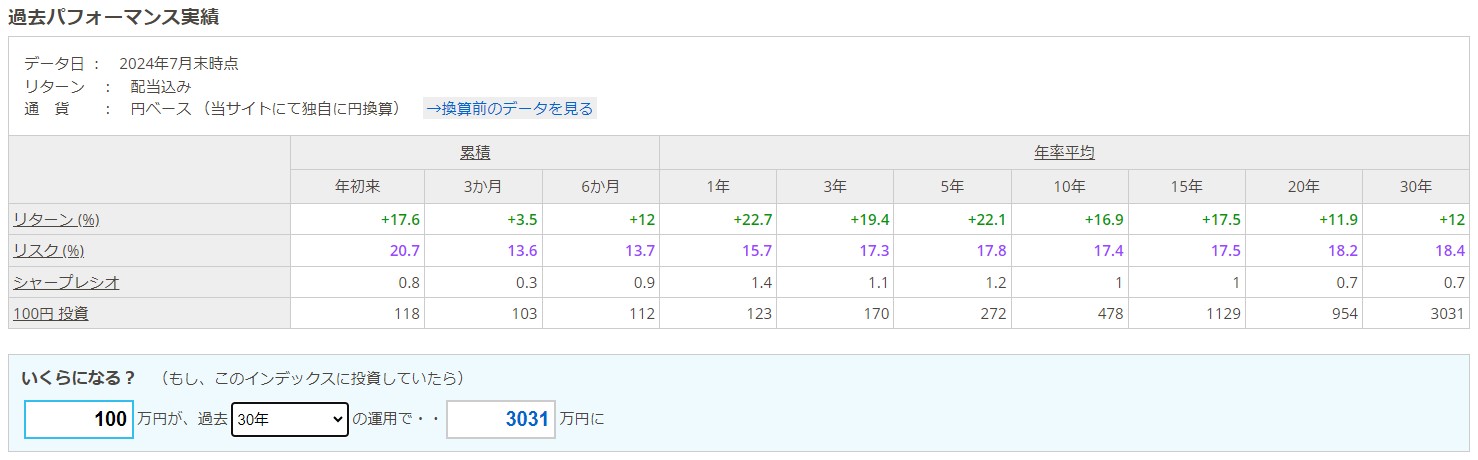Viewport: 1478px width, 460px height.
Task: Click the 0.3 three-month Sharpe ratio
Action: click(526, 283)
